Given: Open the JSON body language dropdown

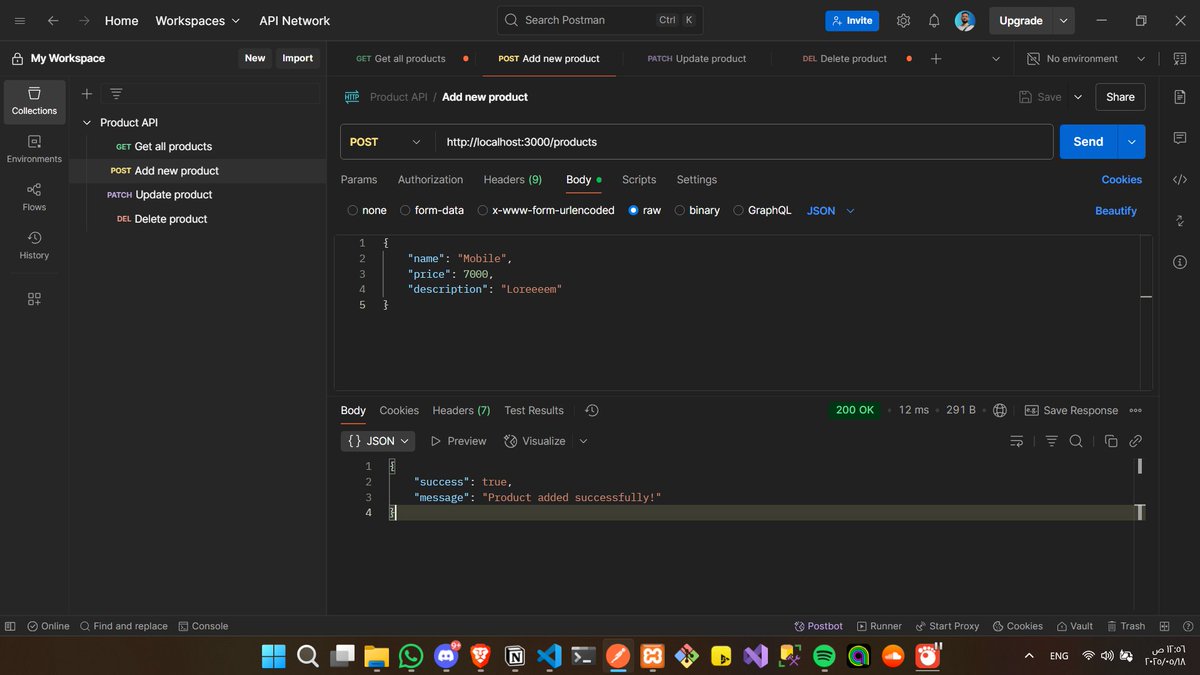Looking at the screenshot, I should pyautogui.click(x=827, y=210).
